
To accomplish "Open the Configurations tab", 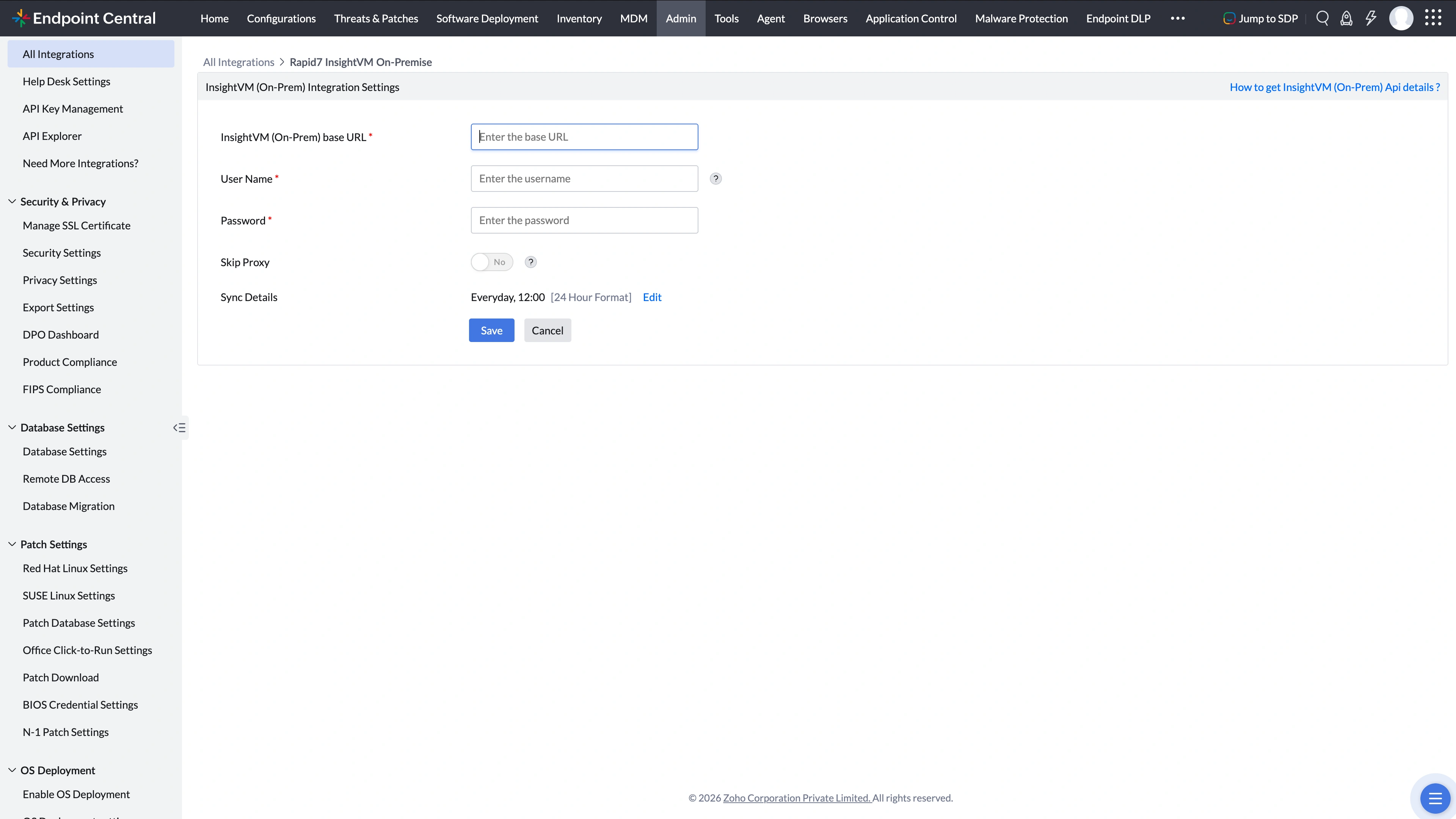I will pos(281,18).
